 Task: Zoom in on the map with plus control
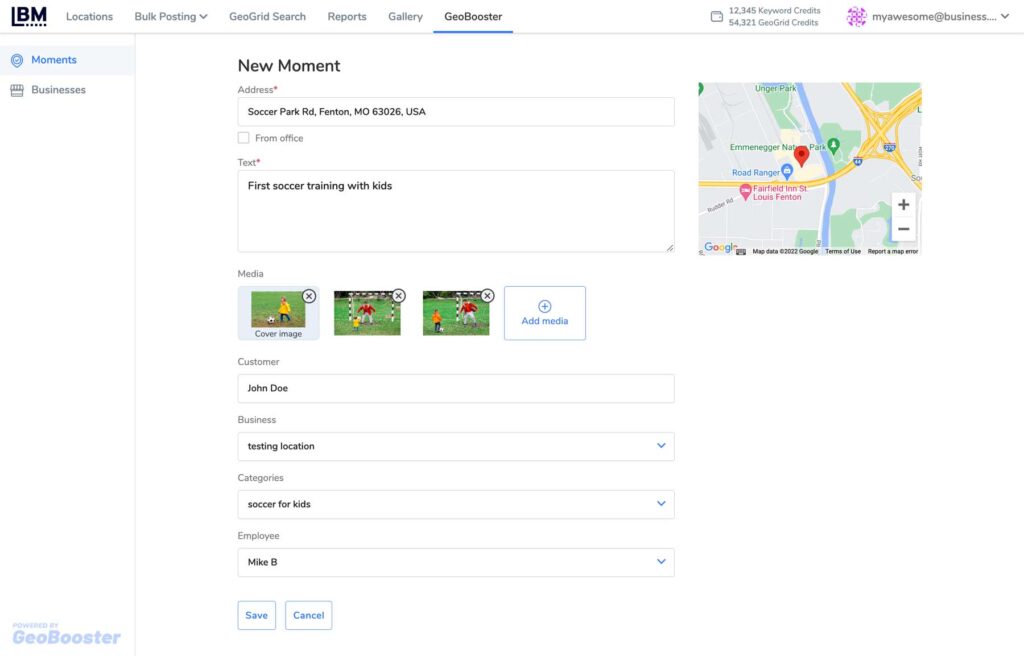pyautogui.click(x=903, y=204)
